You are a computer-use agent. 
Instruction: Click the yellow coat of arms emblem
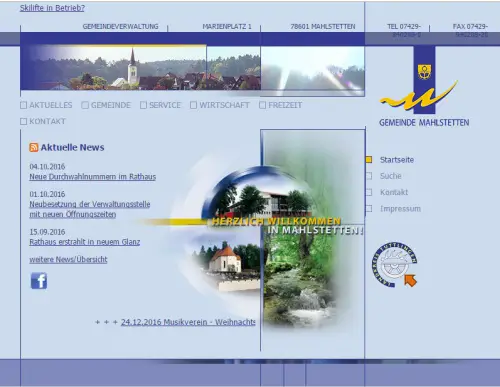coord(424,72)
